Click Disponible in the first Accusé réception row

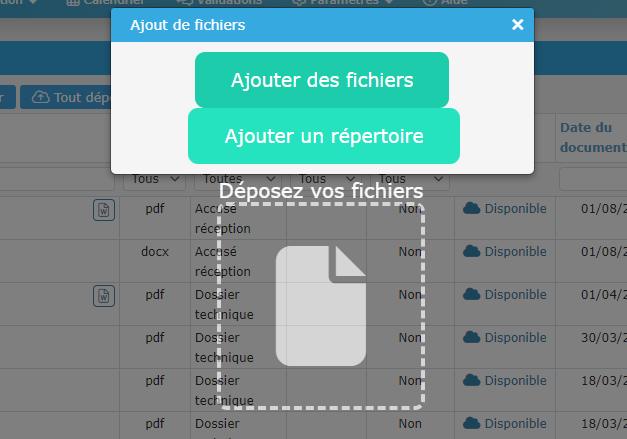click(515, 208)
